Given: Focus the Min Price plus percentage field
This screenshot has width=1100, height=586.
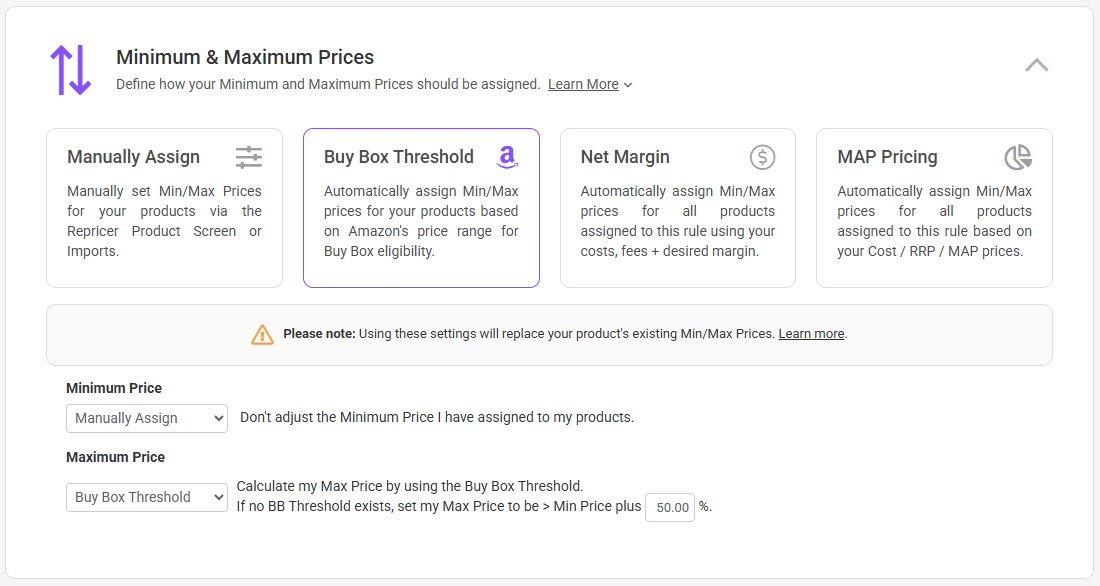Looking at the screenshot, I should (669, 507).
